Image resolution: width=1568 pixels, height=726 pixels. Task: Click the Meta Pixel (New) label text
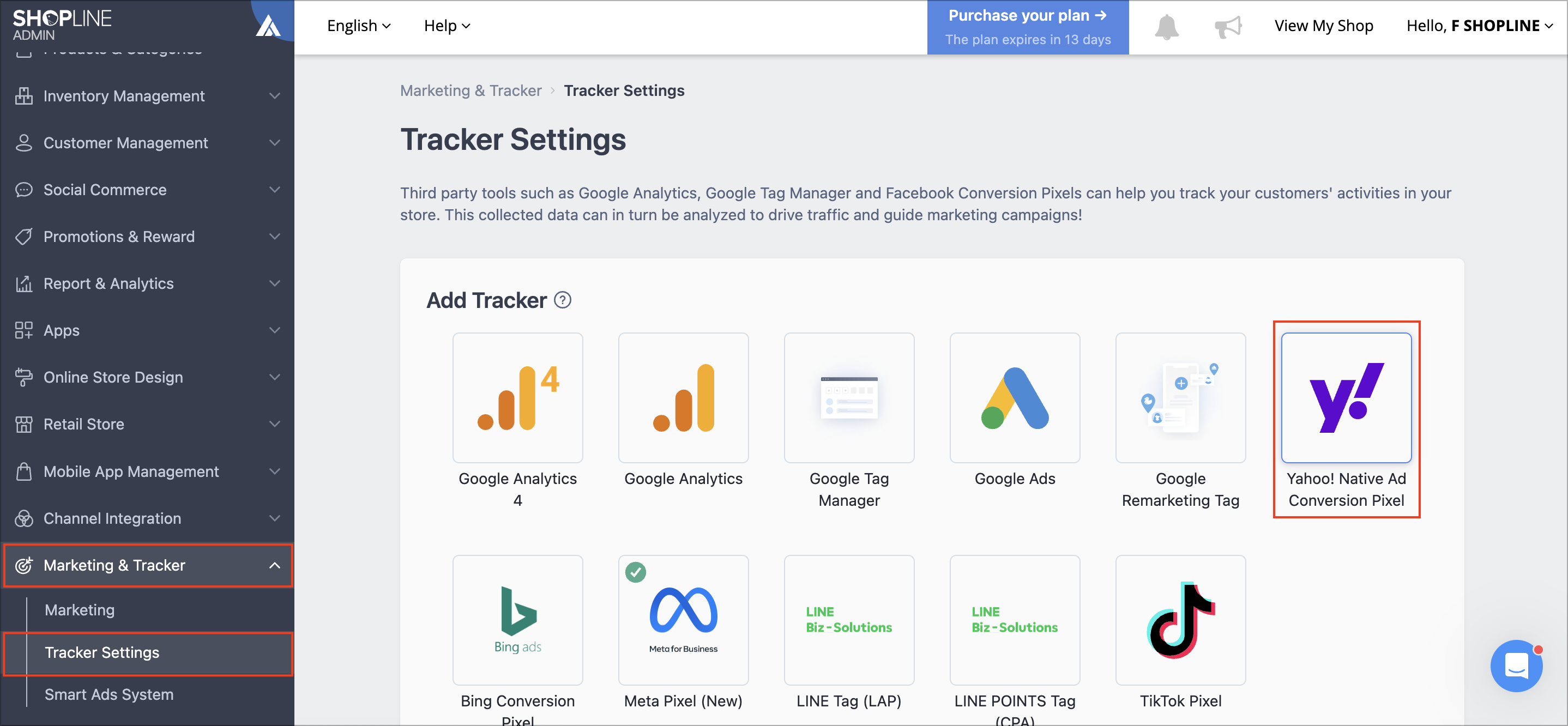pos(683,700)
